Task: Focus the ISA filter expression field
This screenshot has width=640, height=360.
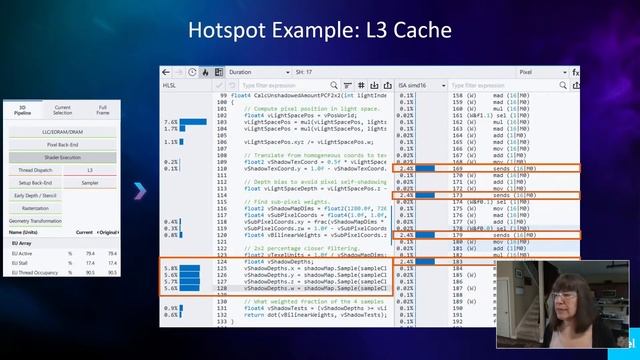Action: tap(503, 85)
